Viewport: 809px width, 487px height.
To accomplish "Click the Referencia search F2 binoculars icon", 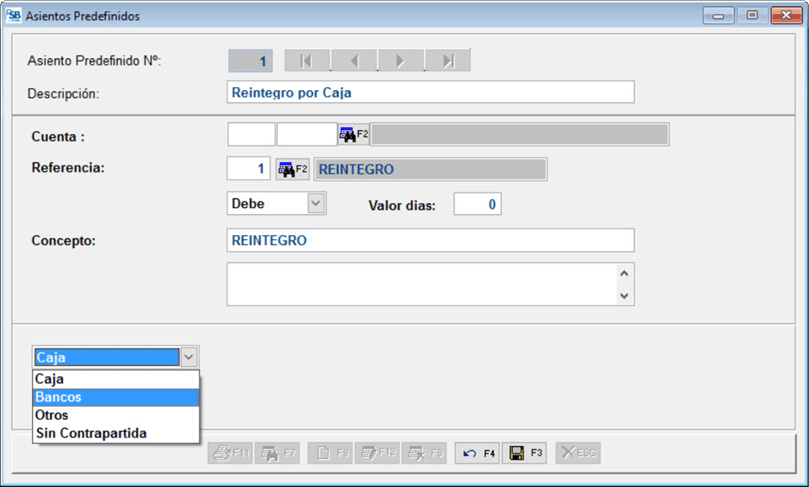I will point(292,169).
